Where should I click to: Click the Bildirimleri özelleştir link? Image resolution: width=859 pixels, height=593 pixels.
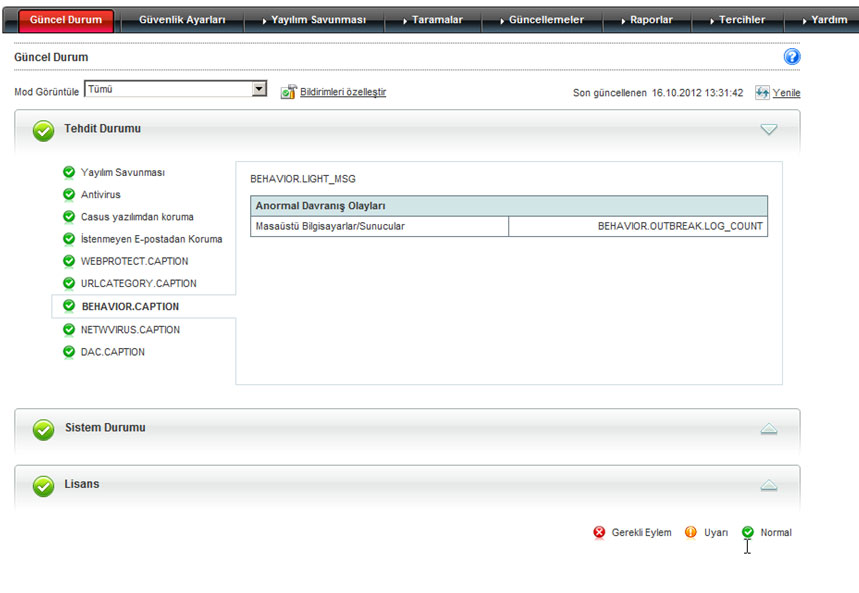point(343,92)
